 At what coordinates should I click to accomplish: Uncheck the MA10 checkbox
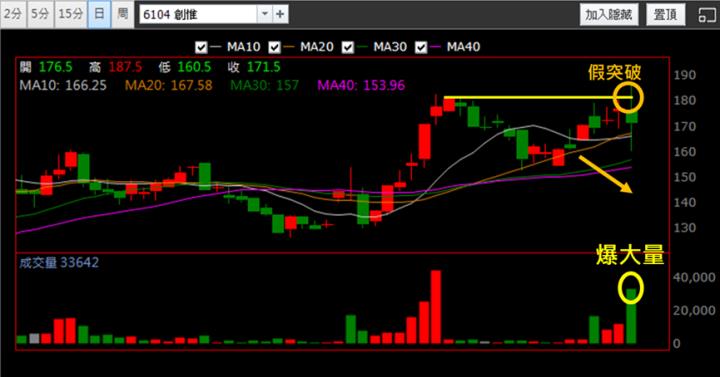(201, 47)
